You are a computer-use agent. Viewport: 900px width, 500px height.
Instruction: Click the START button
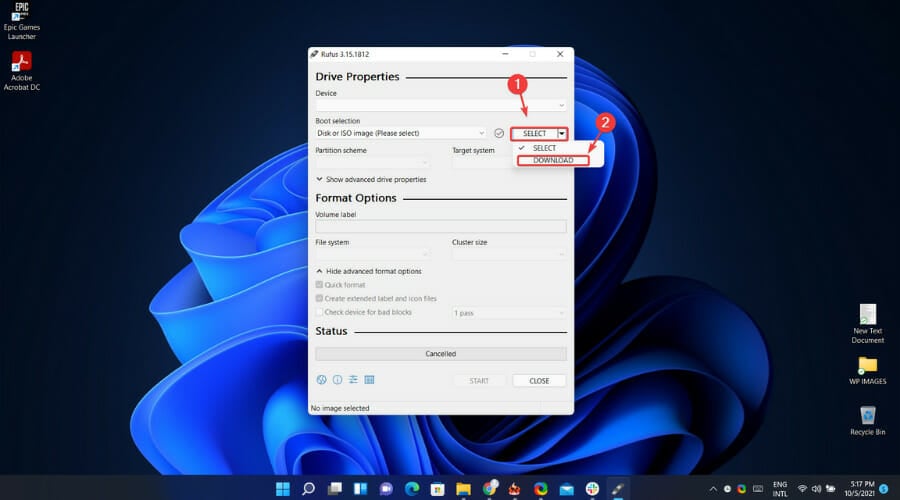479,381
